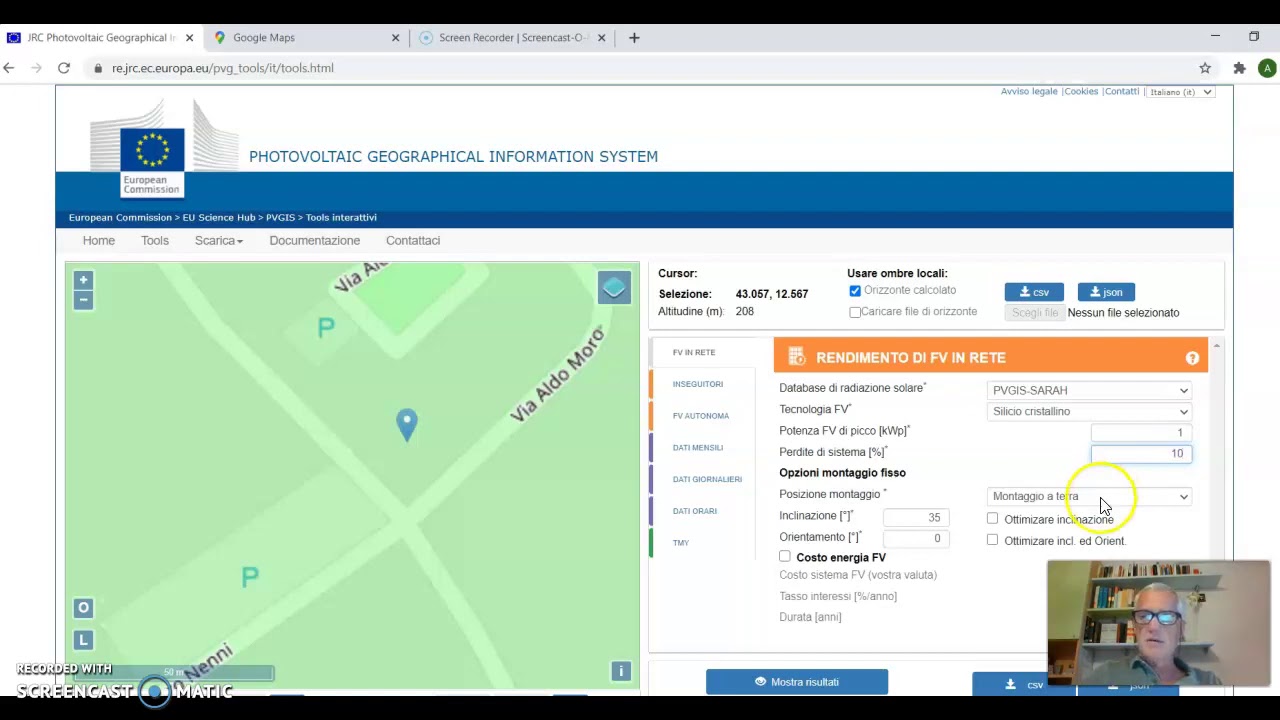Select the TMY tab

click(x=681, y=542)
